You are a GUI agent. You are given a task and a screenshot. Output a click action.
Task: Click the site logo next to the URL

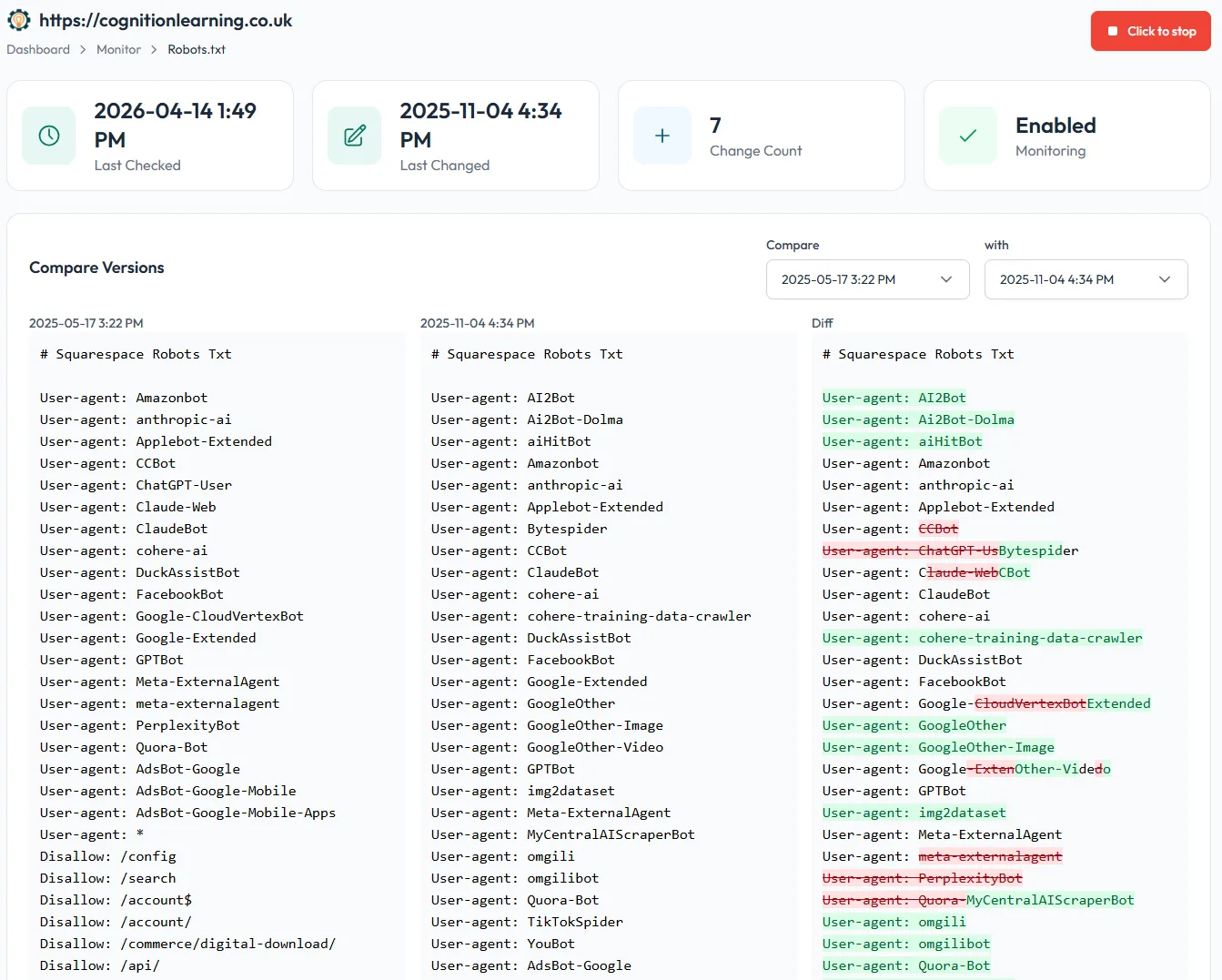coord(18,19)
